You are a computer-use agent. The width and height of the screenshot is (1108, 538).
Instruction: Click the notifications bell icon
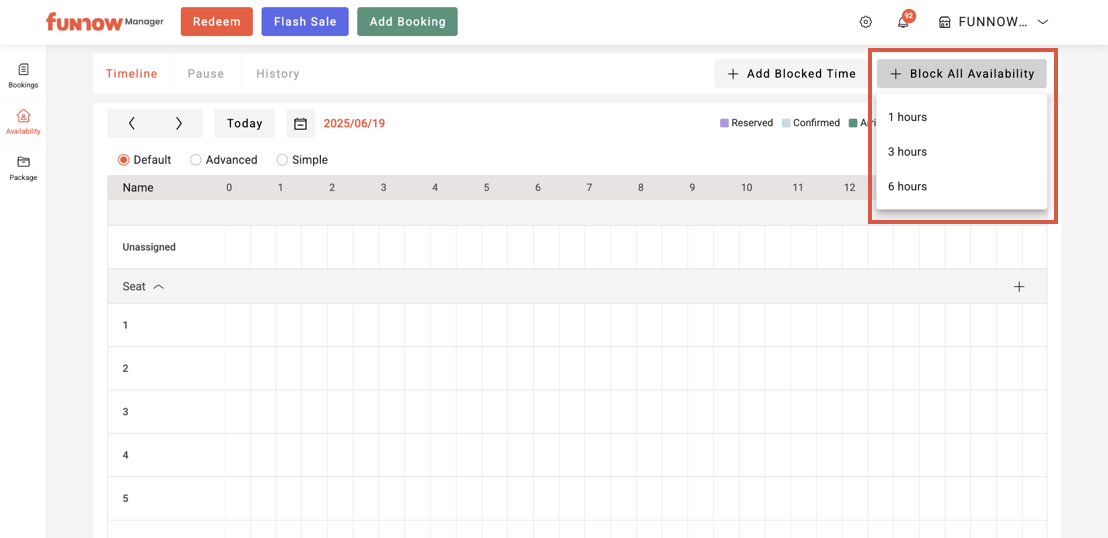coord(903,22)
